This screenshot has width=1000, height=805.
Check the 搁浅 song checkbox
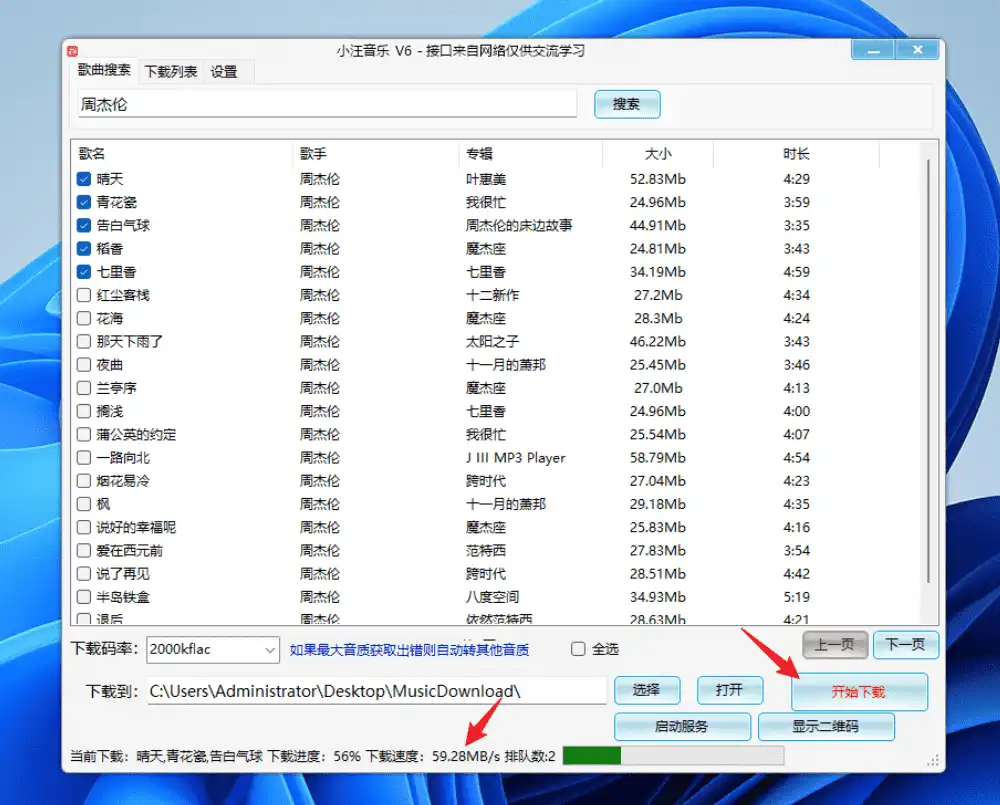(x=84, y=411)
